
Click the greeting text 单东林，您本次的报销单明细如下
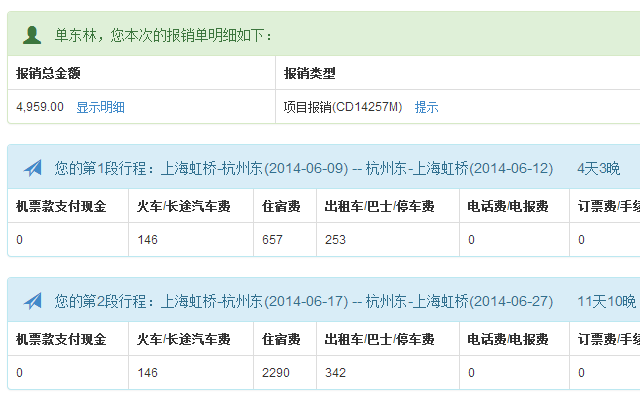coord(163,36)
